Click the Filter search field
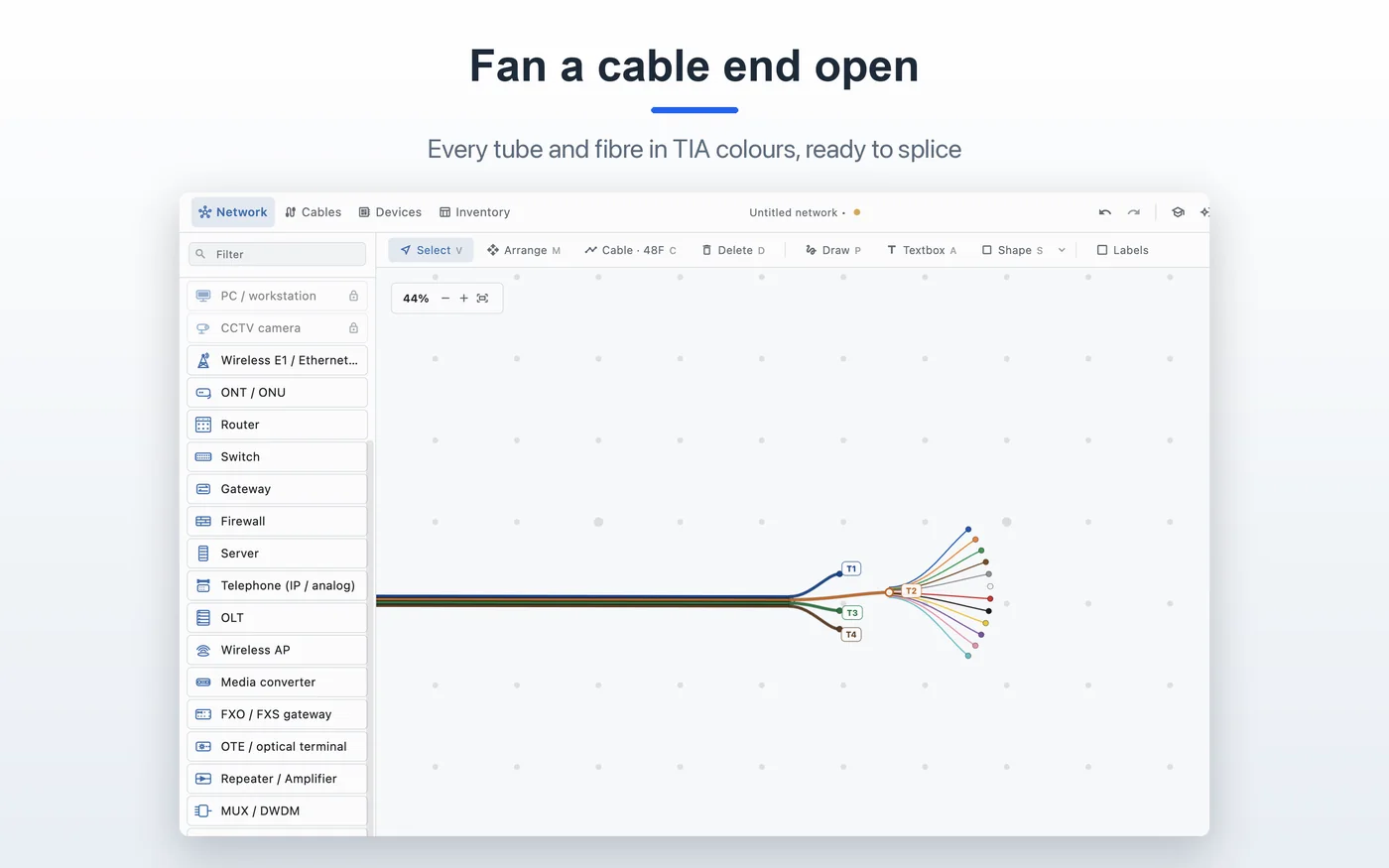 pyautogui.click(x=278, y=254)
